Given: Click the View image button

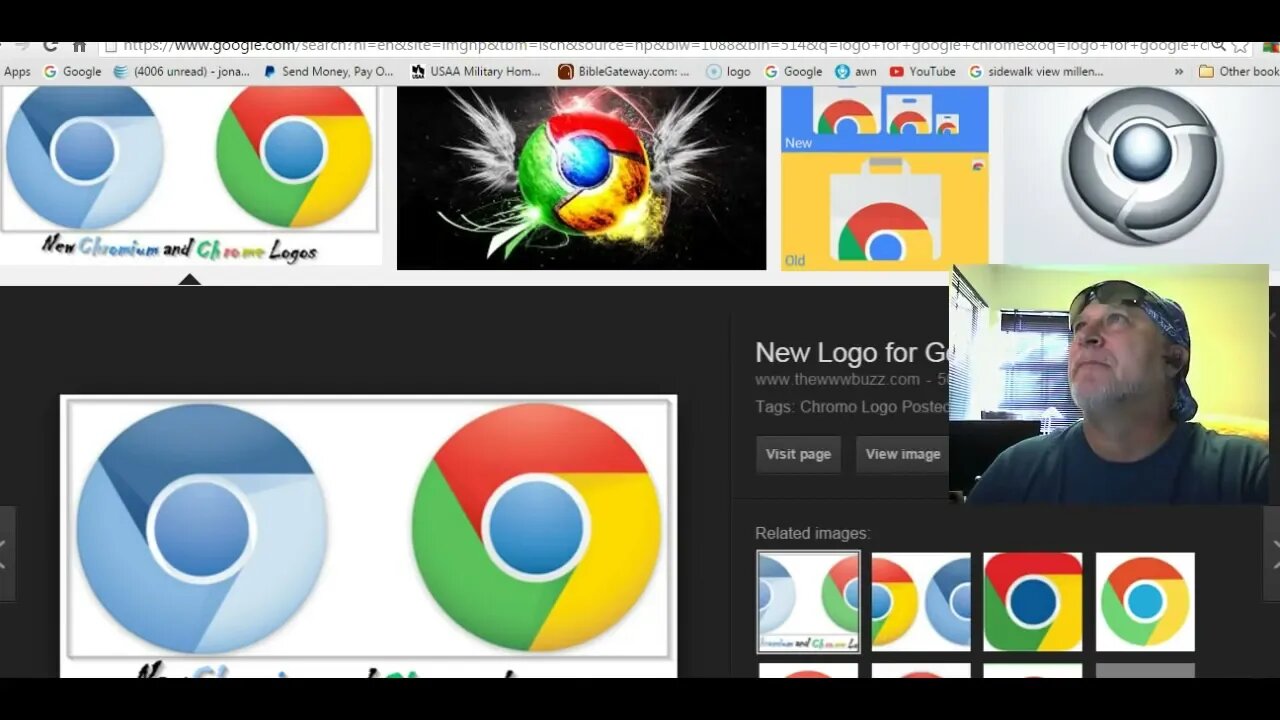Looking at the screenshot, I should pyautogui.click(x=902, y=454).
